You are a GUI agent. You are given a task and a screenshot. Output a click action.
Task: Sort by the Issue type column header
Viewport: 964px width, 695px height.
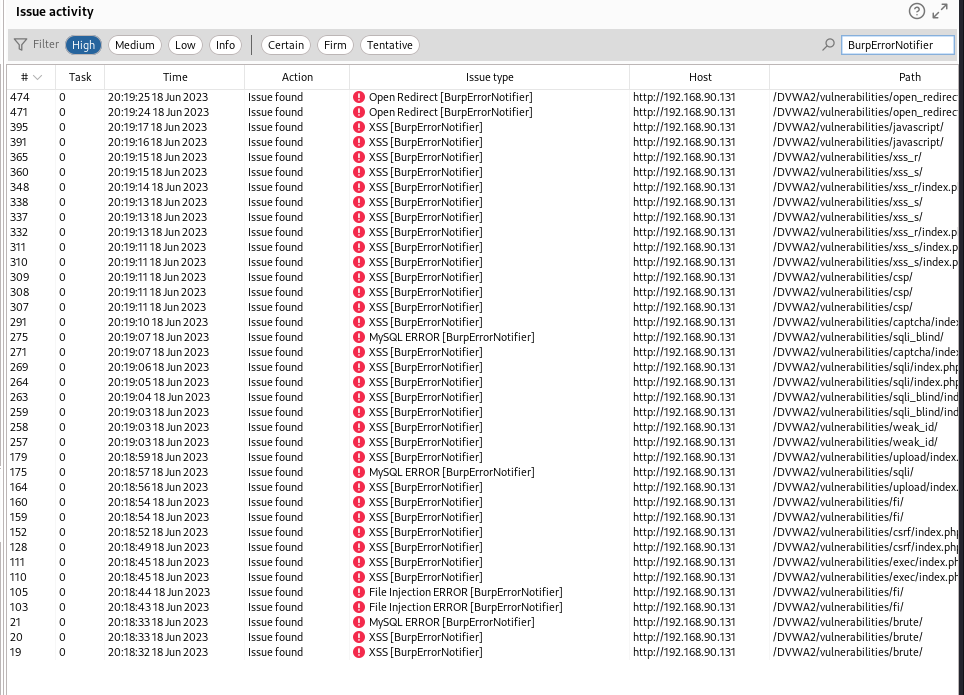489,77
